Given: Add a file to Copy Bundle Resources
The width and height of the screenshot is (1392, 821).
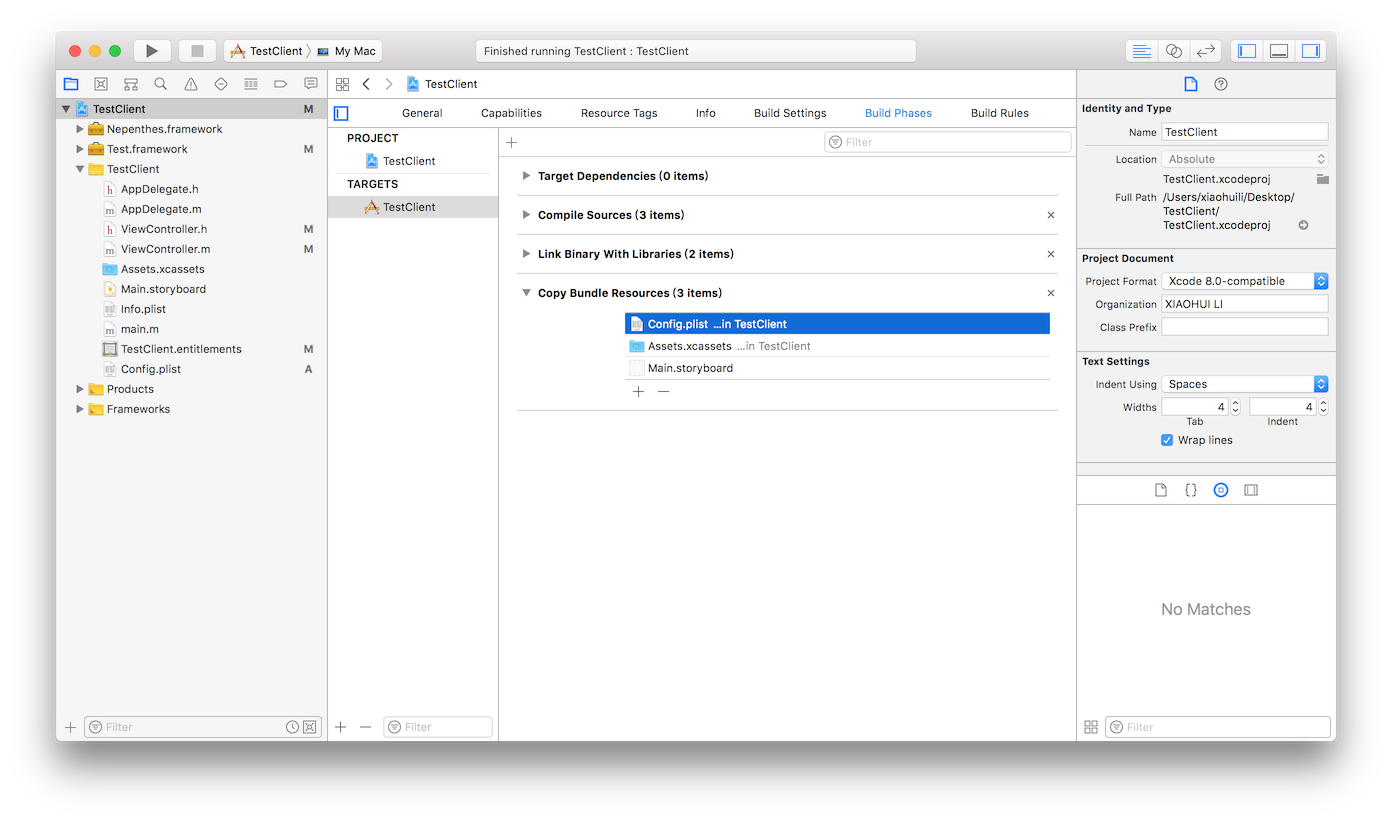Looking at the screenshot, I should (x=639, y=391).
